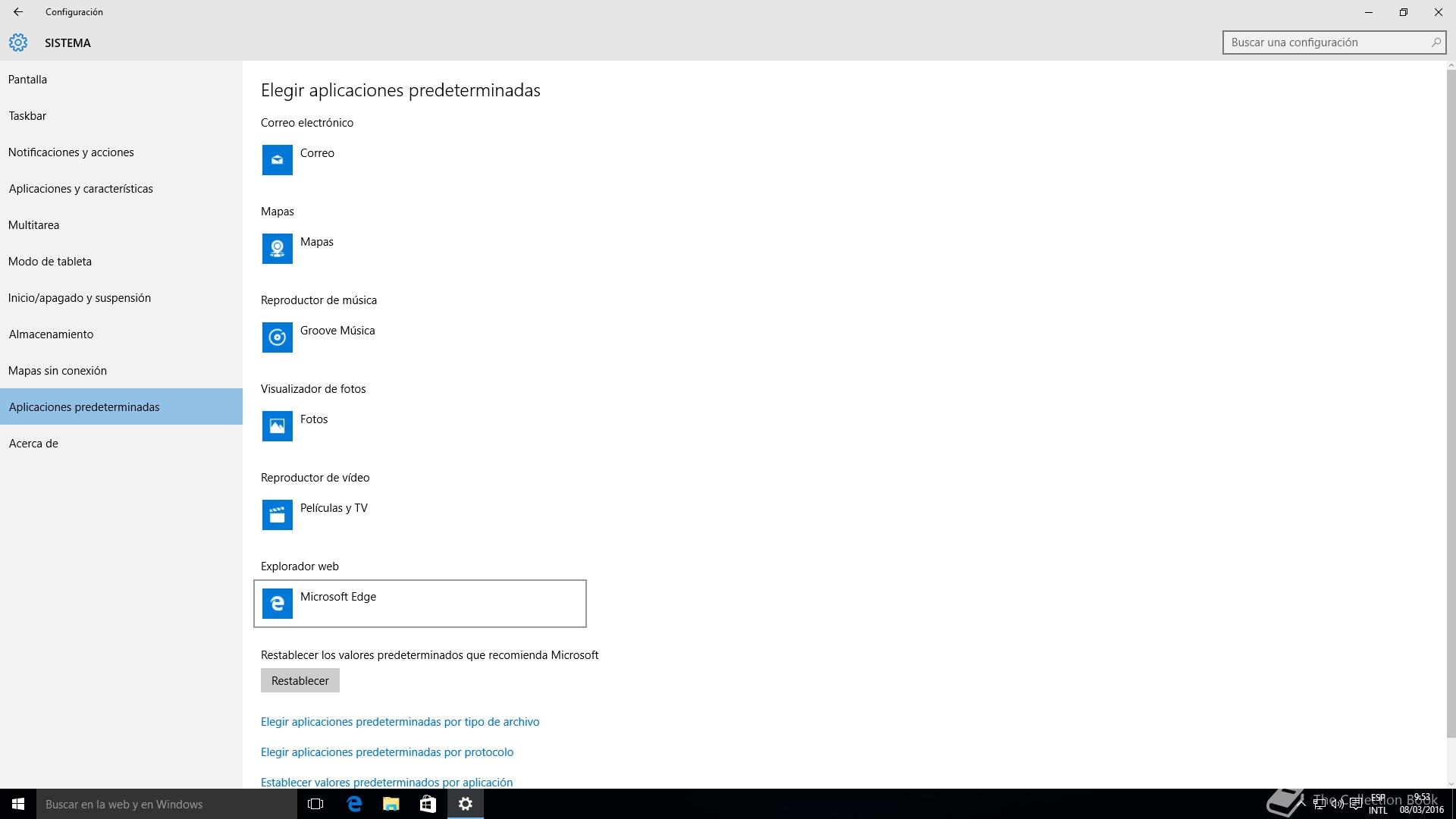This screenshot has height=819, width=1456.
Task: Open the Taskbar settings section
Action: click(x=121, y=116)
